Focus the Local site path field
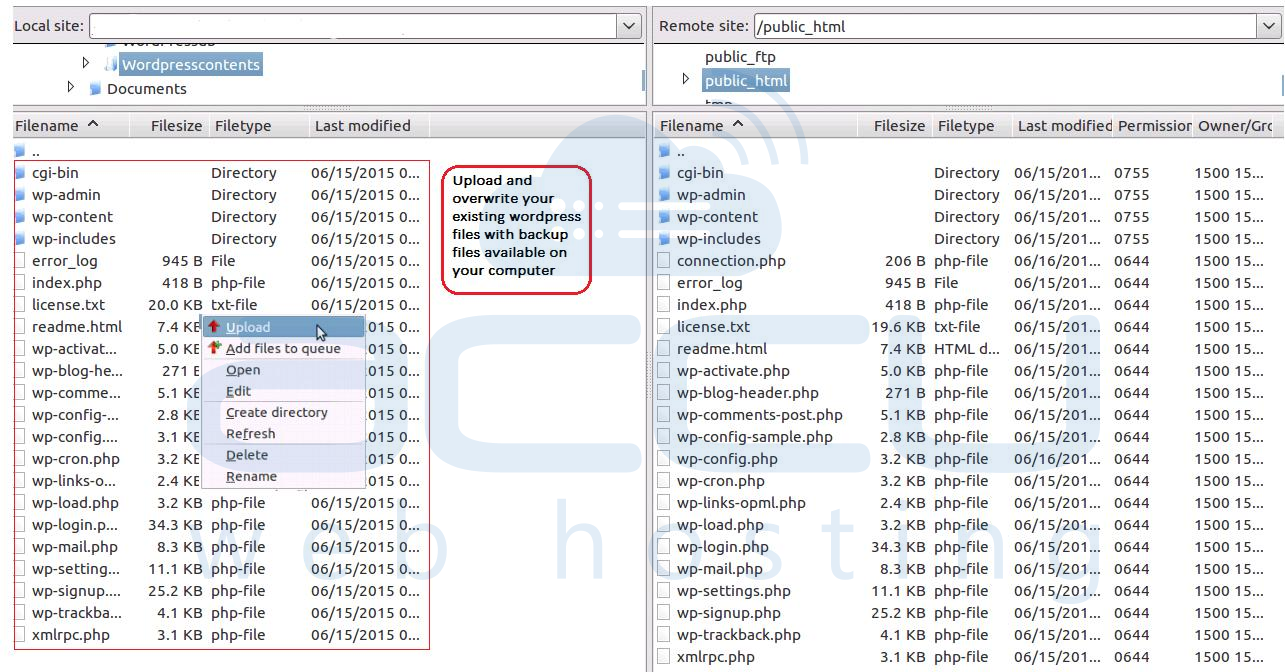This screenshot has height=672, width=1285. pyautogui.click(x=353, y=26)
